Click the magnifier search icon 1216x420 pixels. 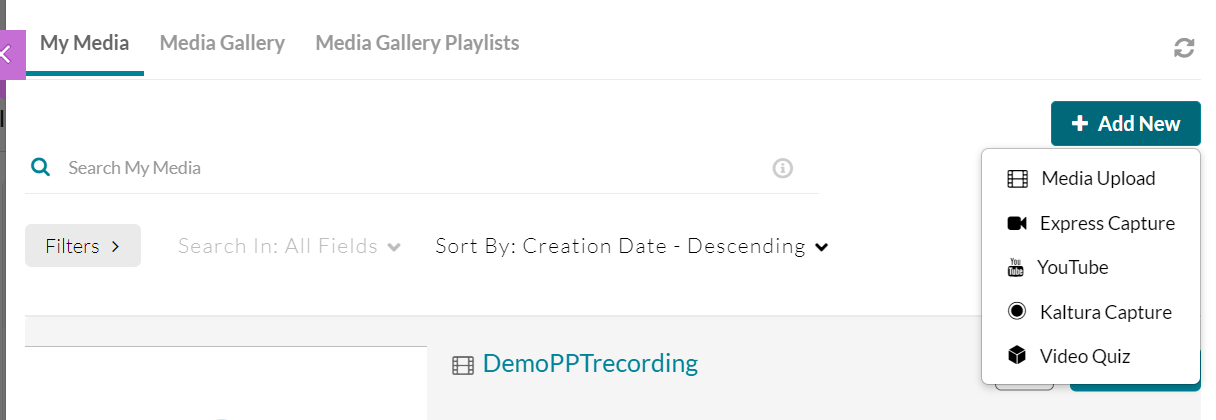coord(40,167)
